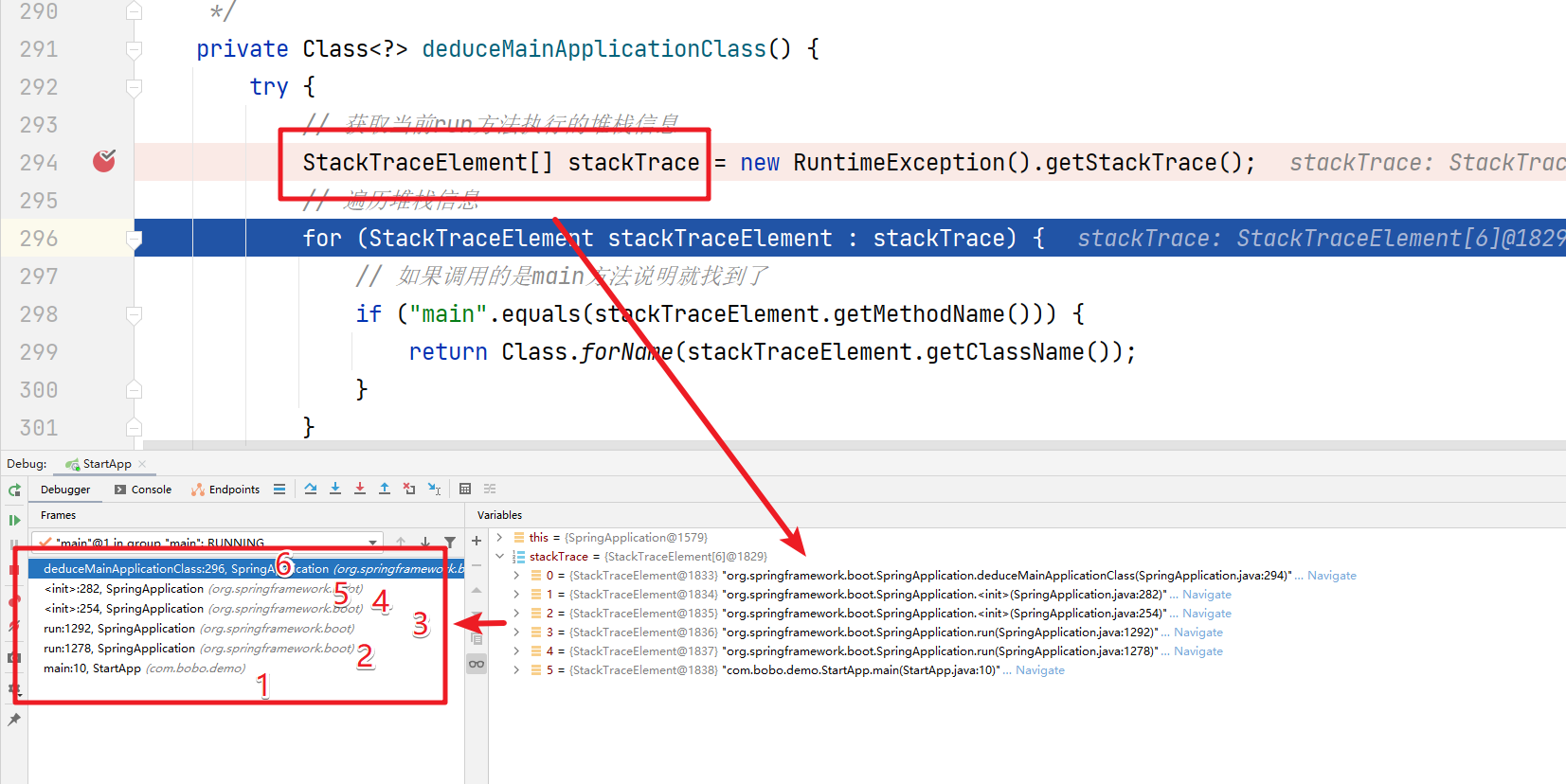This screenshot has width=1566, height=784.
Task: Click forName call on line 299
Action: click(x=626, y=352)
